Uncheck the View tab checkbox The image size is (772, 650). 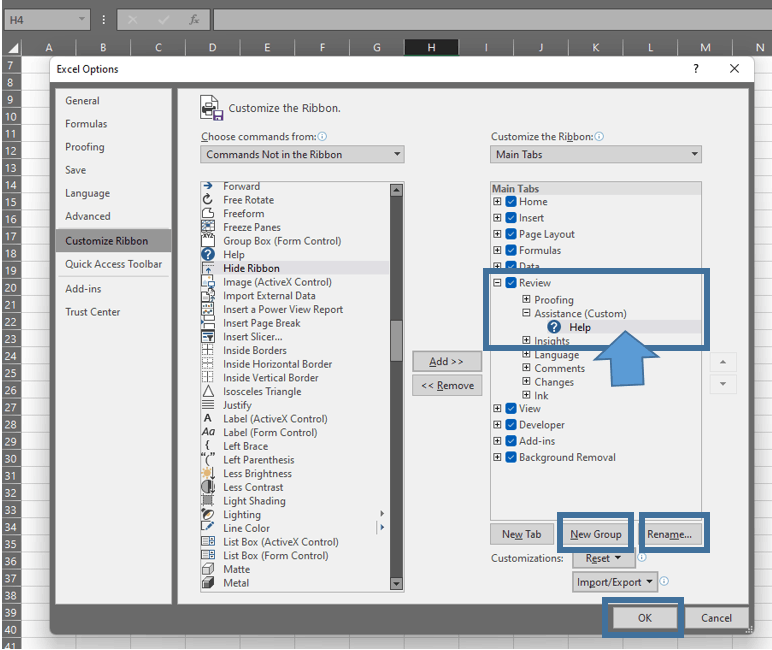511,408
